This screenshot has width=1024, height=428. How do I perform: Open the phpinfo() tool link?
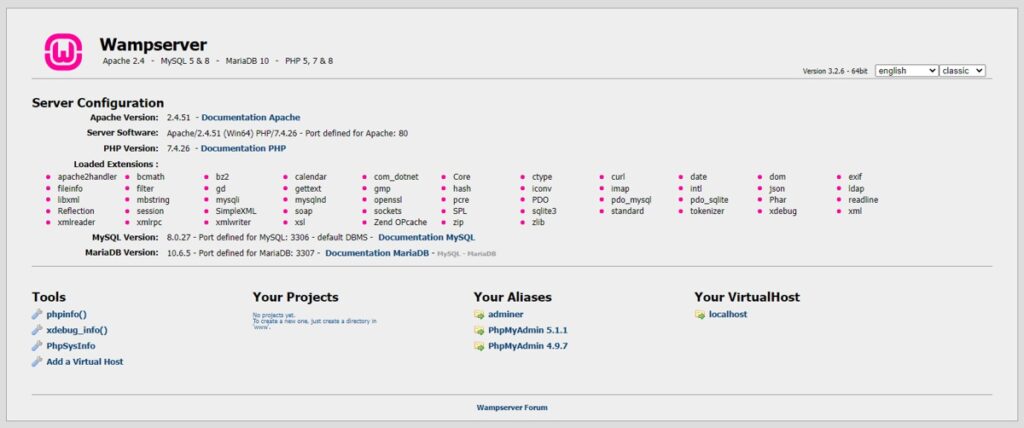[67, 314]
